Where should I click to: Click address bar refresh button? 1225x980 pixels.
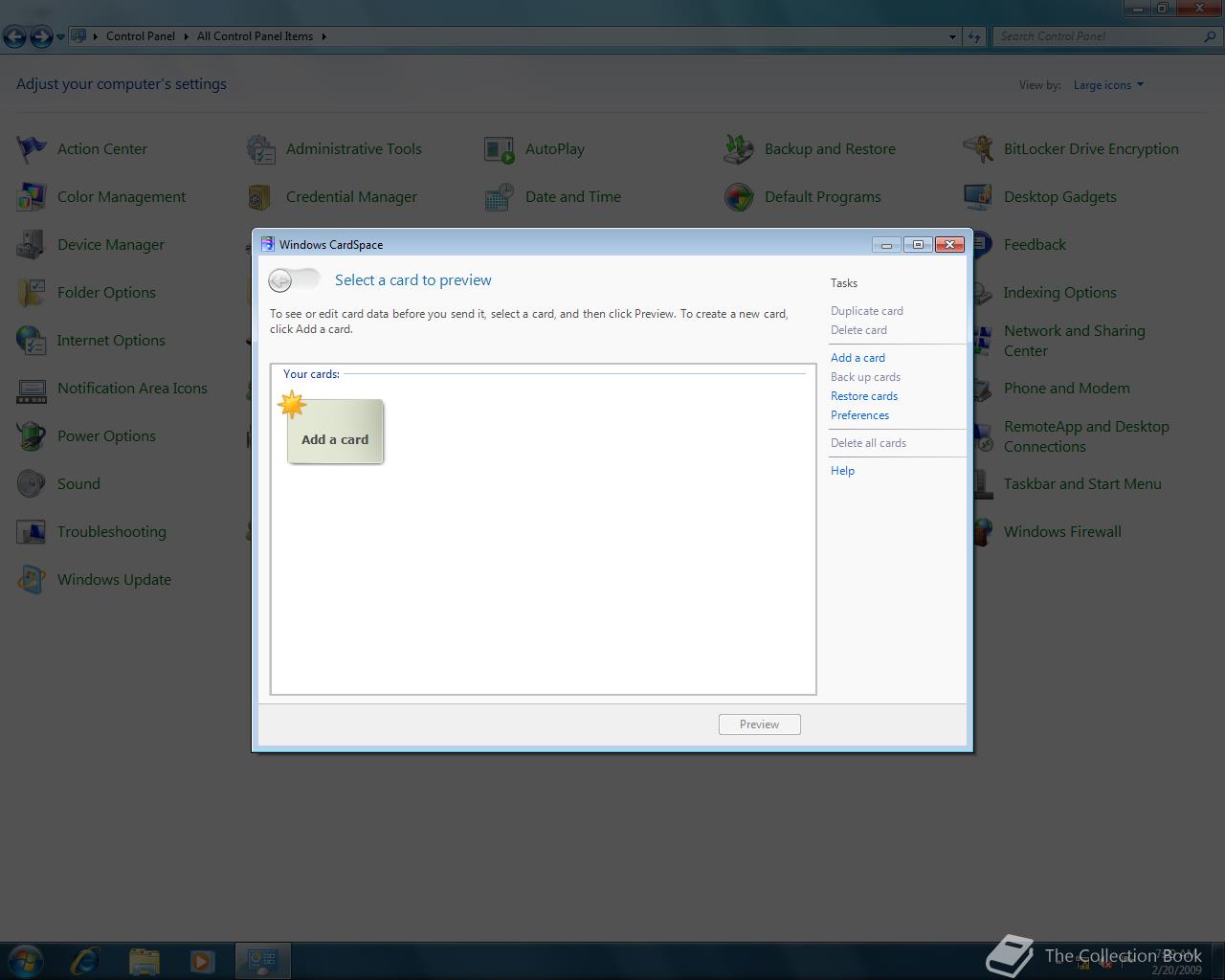(974, 36)
